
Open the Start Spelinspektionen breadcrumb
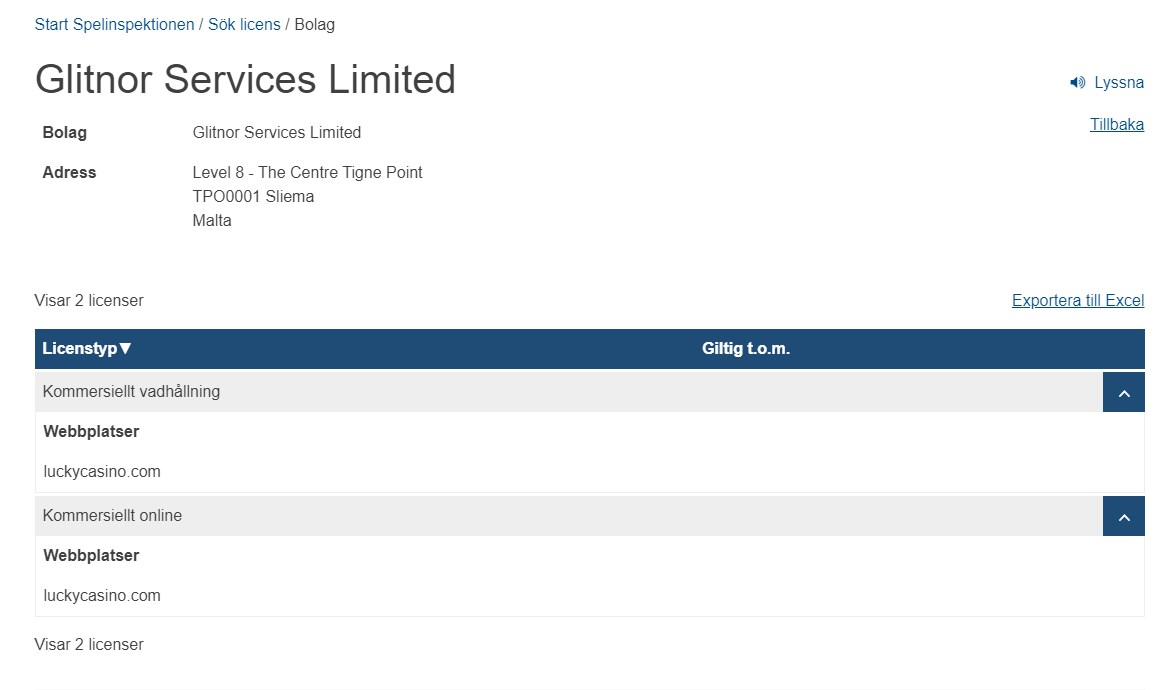pyautogui.click(x=114, y=24)
